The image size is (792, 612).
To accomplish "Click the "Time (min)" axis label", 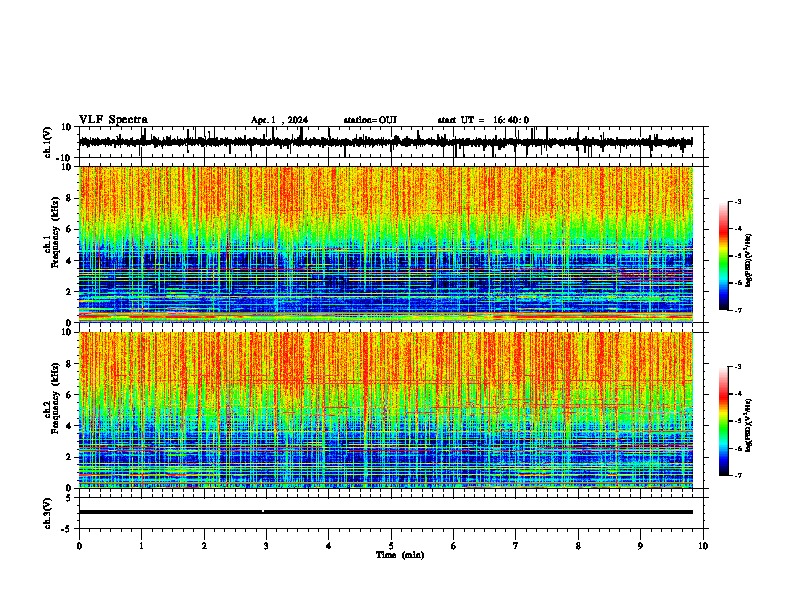I will point(400,555).
